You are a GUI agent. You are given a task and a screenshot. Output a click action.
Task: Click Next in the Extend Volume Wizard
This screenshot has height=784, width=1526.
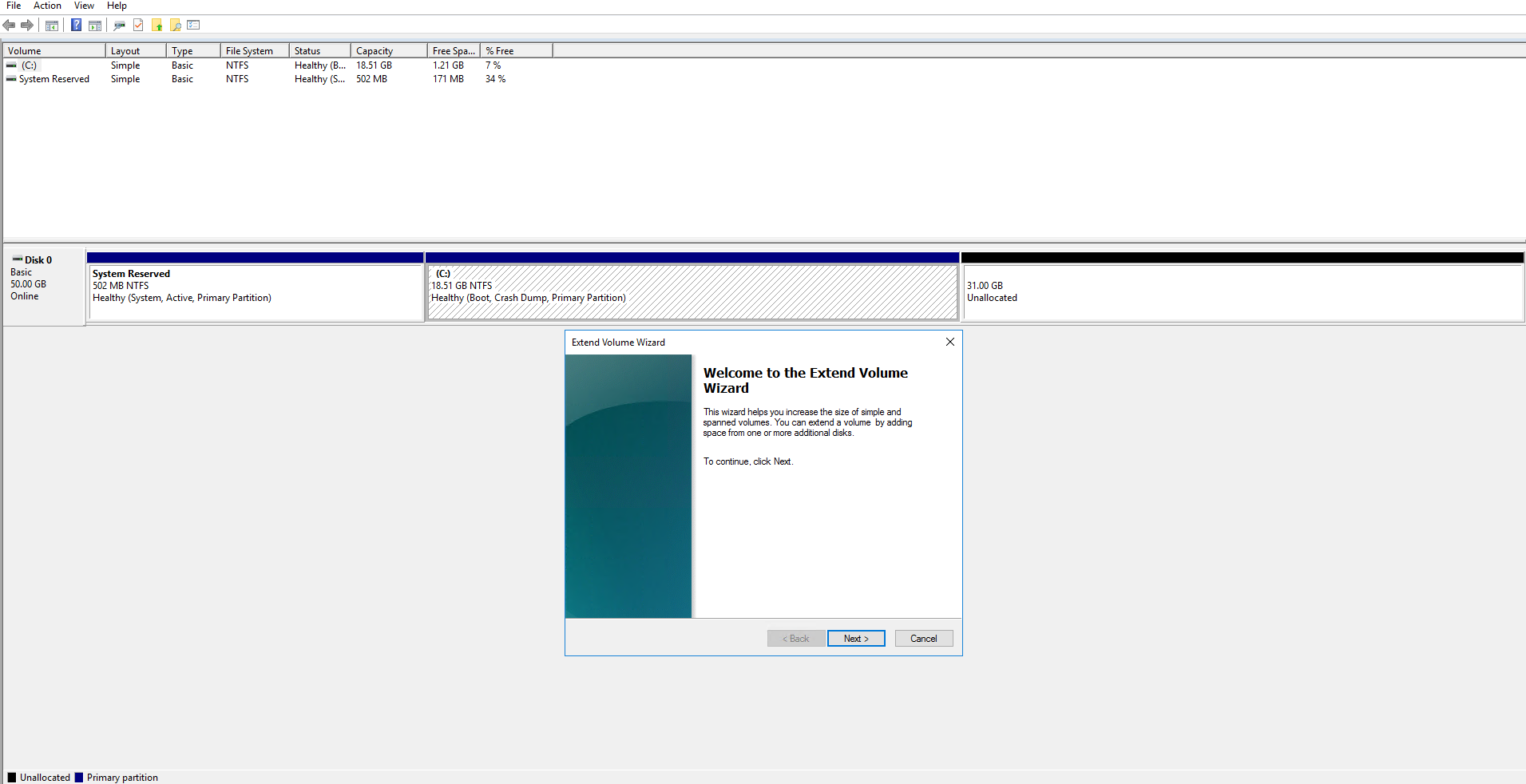tap(856, 639)
